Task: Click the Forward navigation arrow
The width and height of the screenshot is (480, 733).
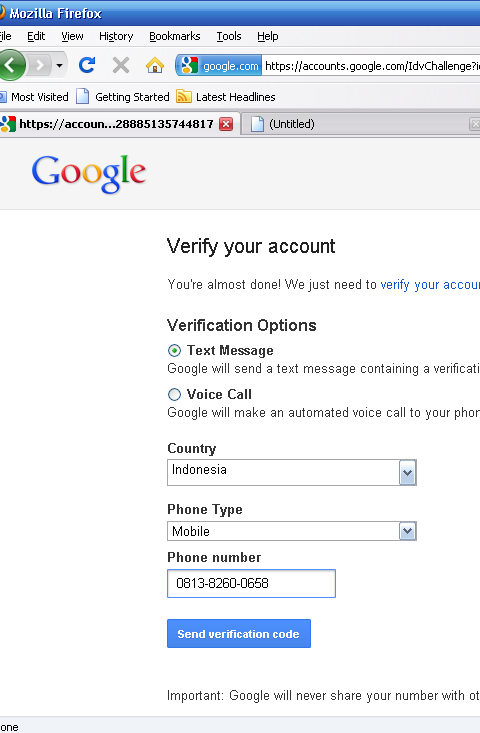Action: 40,65
